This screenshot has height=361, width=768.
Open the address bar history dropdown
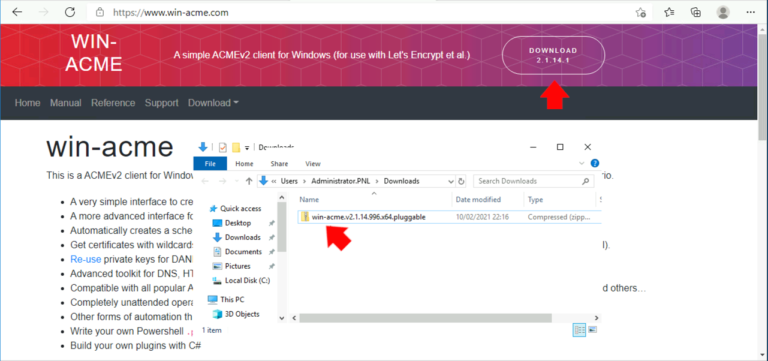pos(451,181)
